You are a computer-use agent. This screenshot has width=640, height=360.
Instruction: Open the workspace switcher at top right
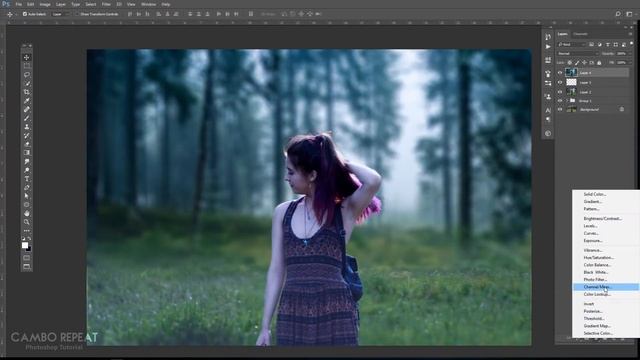[x=629, y=14]
